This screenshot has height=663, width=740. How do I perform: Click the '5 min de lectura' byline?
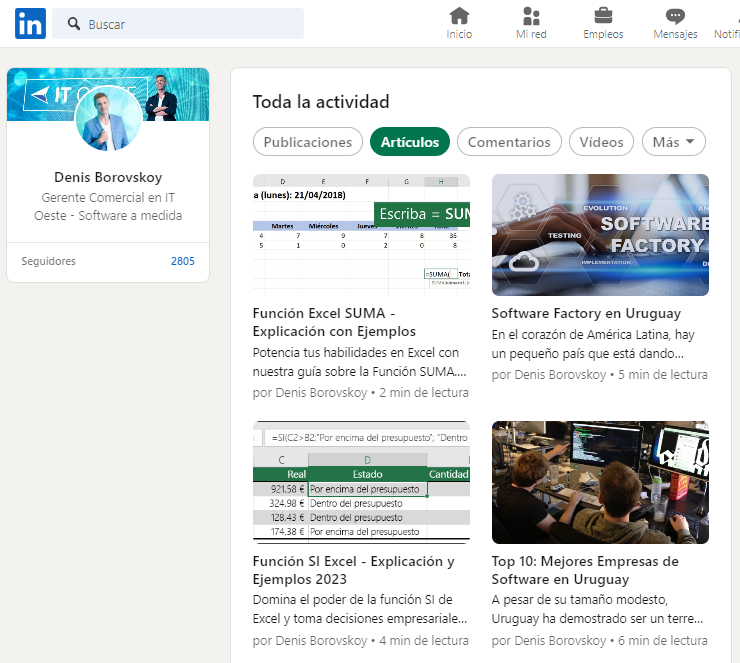tap(599, 375)
